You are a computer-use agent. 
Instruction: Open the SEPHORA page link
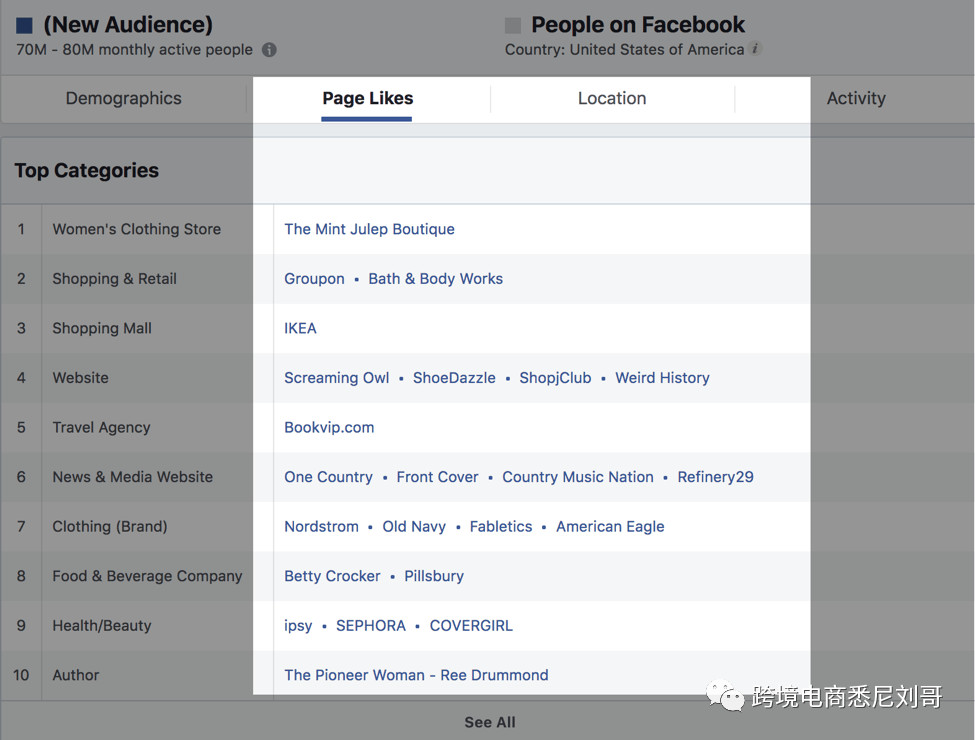coord(371,625)
